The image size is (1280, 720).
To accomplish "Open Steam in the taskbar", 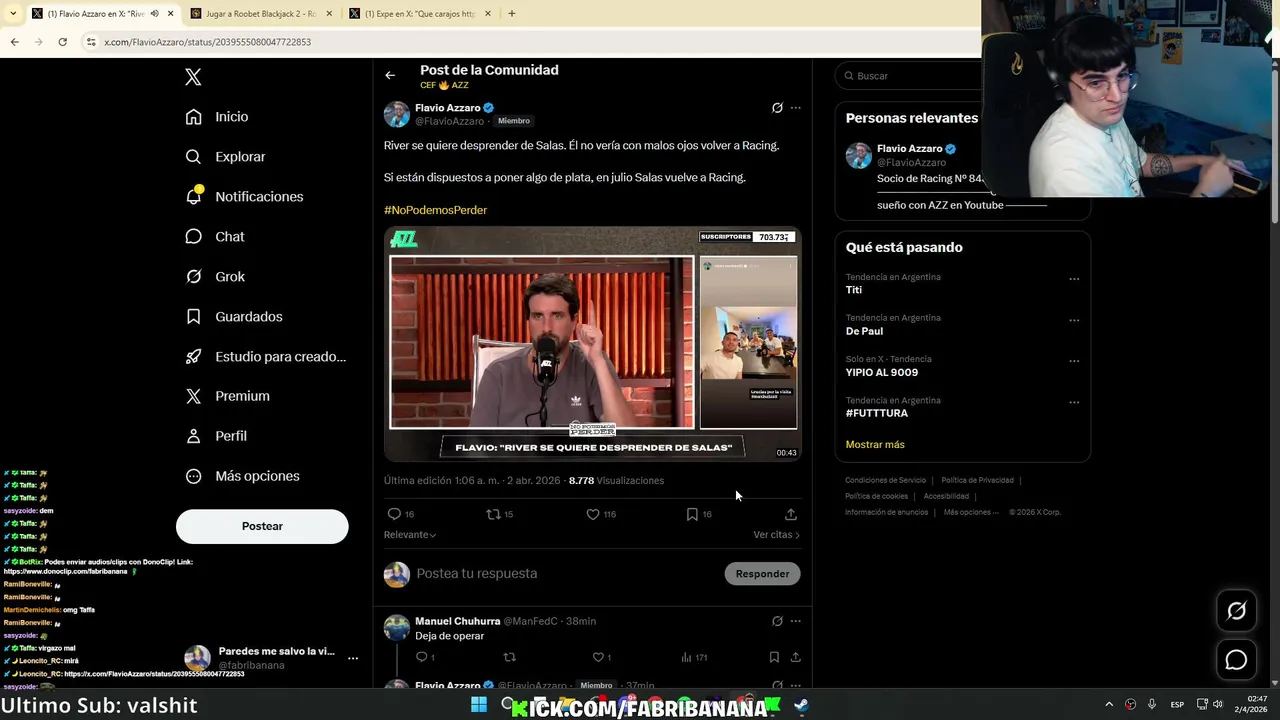I will (801, 705).
